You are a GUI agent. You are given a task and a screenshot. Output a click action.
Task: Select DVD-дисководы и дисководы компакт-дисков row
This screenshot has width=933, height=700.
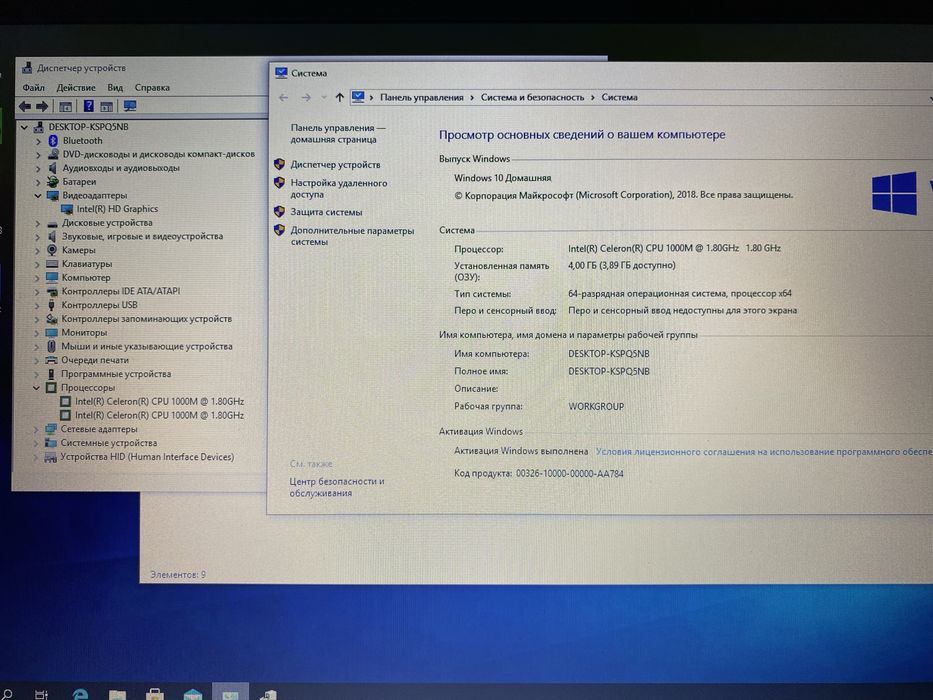coord(158,154)
